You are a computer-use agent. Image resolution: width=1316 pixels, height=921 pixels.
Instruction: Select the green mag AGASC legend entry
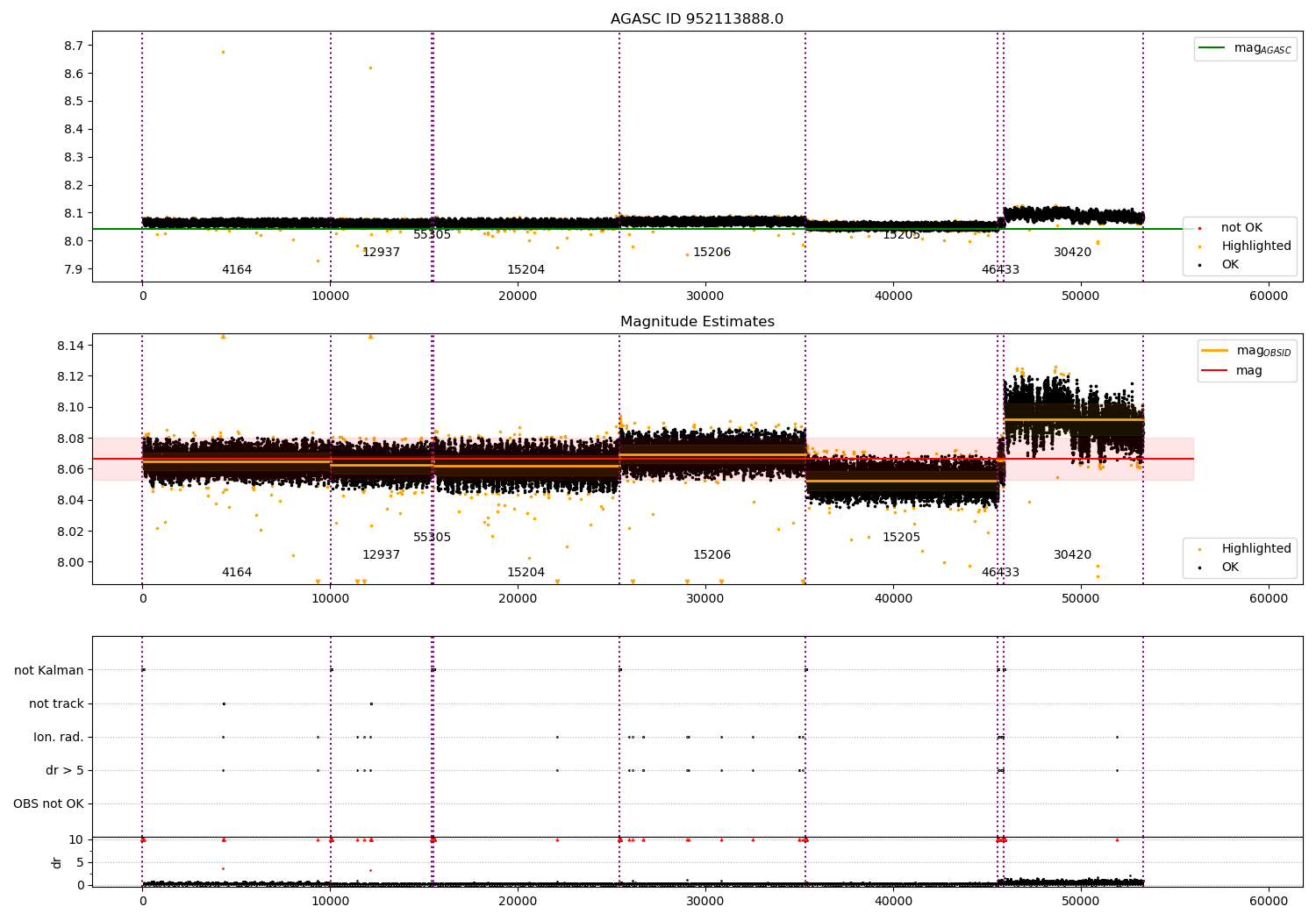coord(1245,48)
